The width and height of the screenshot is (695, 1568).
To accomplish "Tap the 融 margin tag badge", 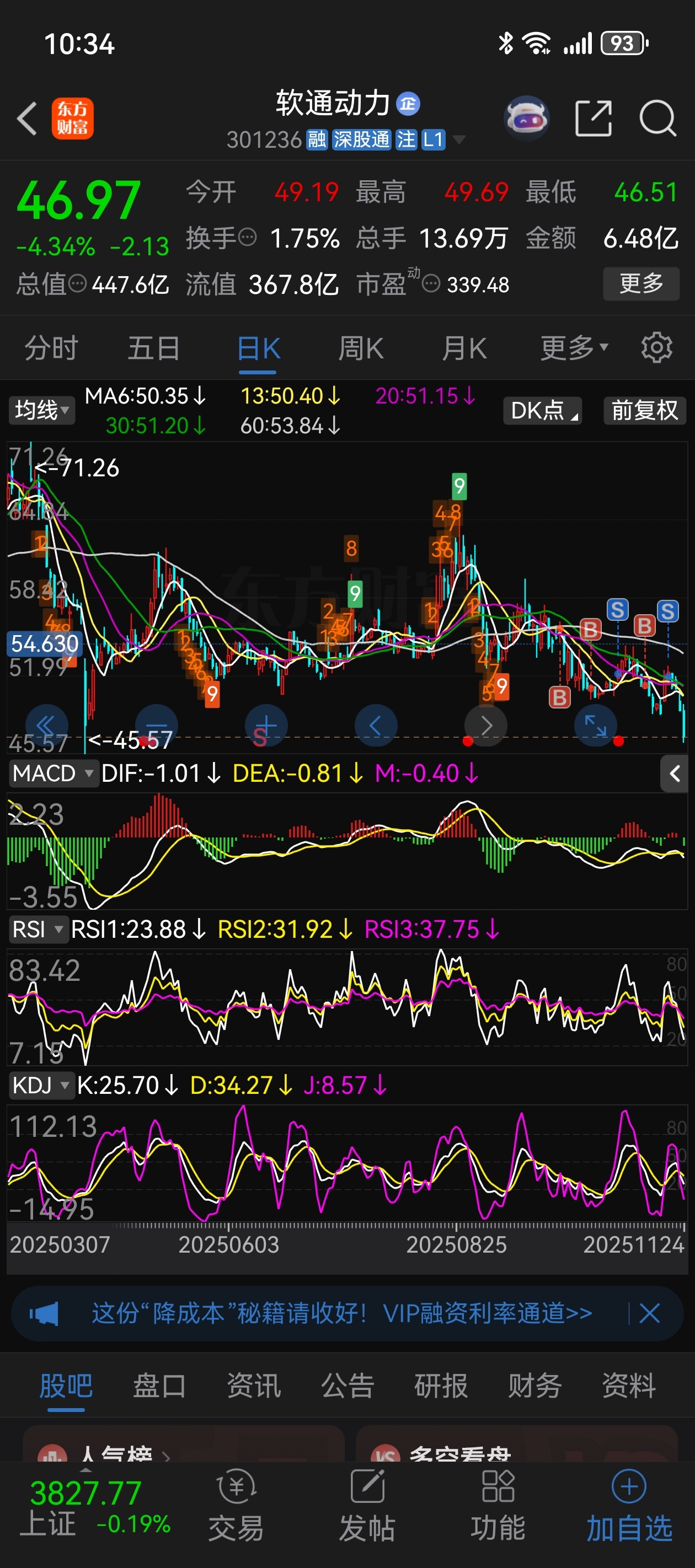I will 317,139.
